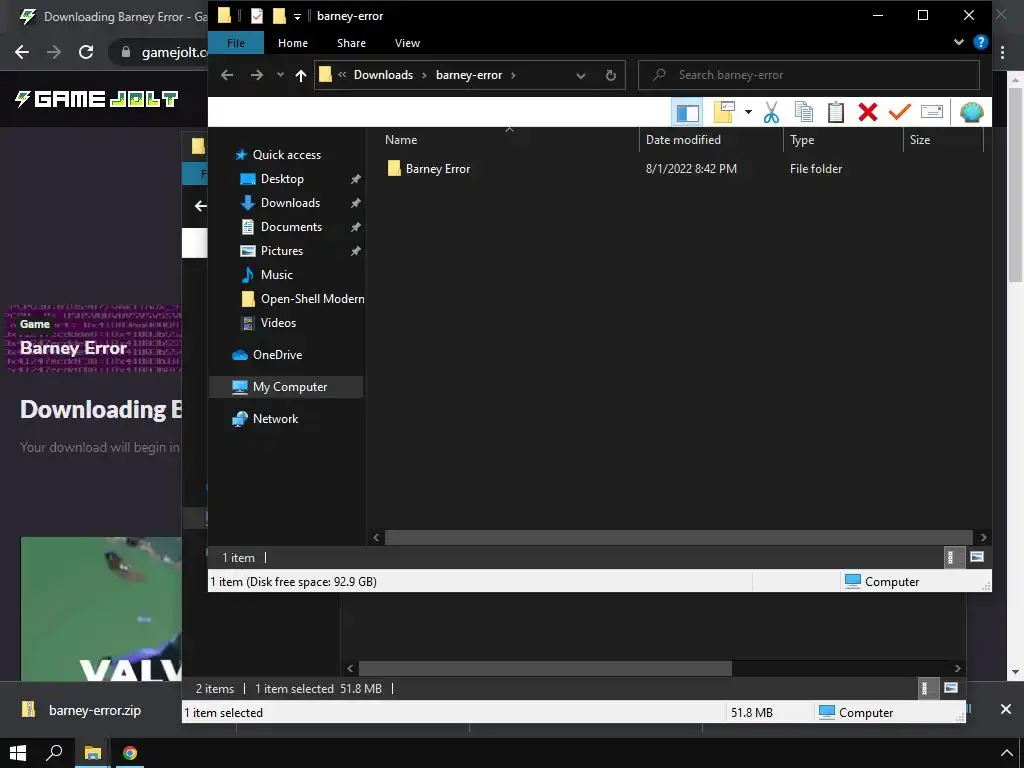Open Videos in navigation pane
This screenshot has width=1024, height=768.
[278, 323]
